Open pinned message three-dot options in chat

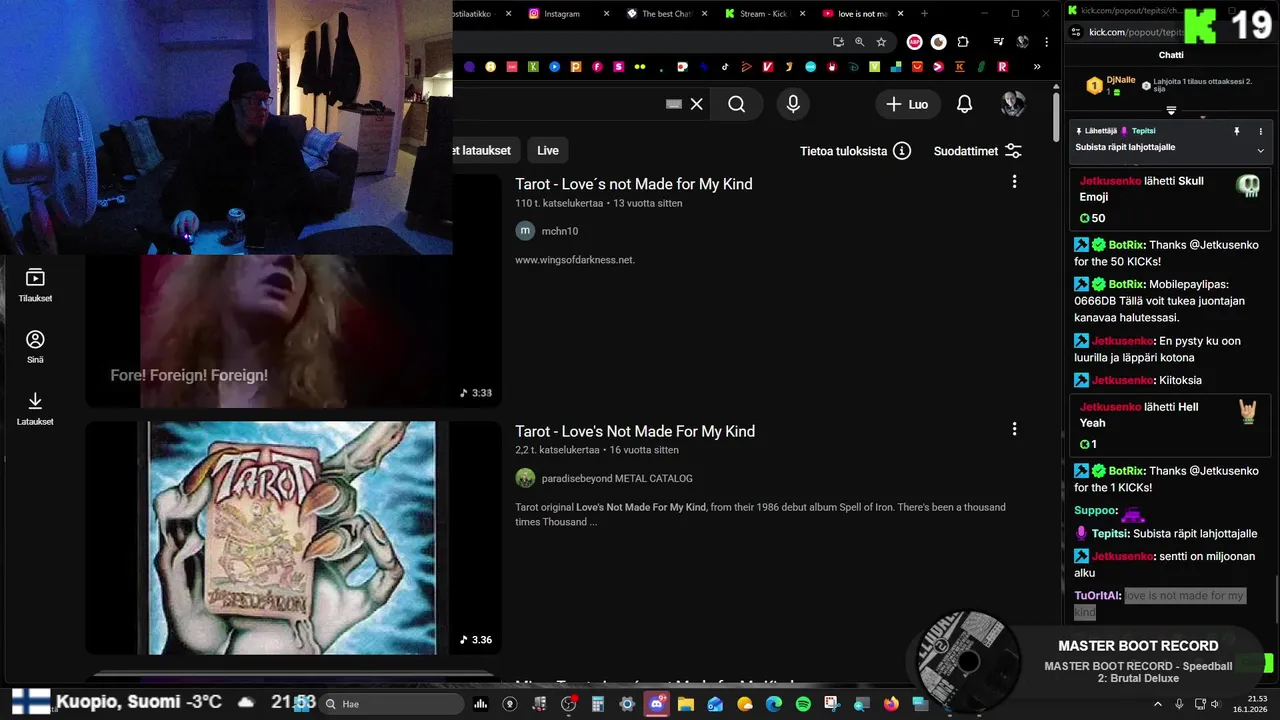point(1260,131)
